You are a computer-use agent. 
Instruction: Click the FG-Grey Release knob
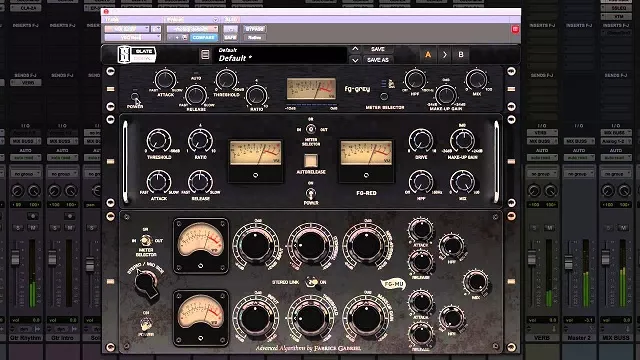196,95
